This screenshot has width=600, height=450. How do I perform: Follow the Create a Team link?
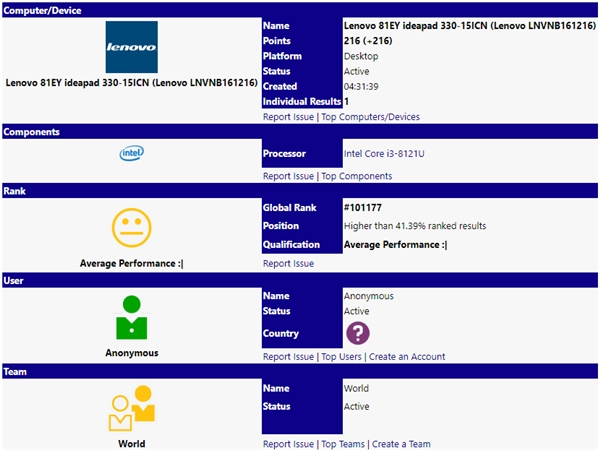coord(401,444)
